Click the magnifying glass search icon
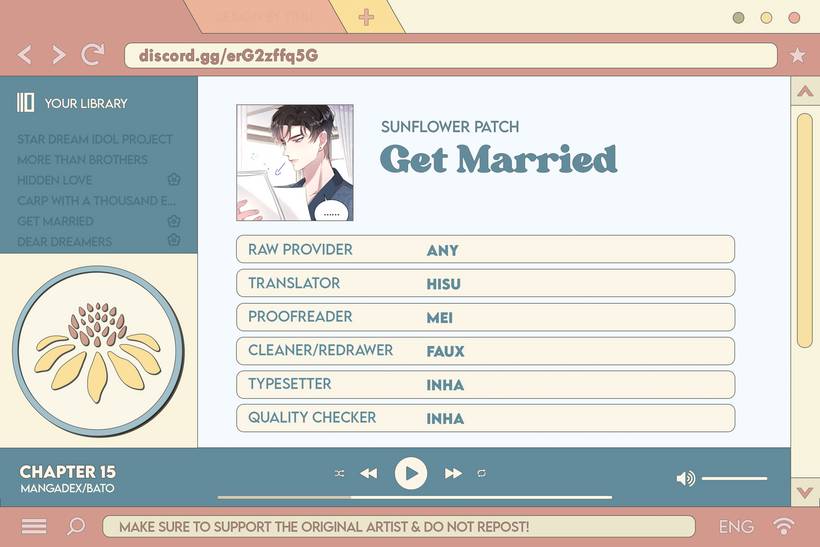 (76, 526)
